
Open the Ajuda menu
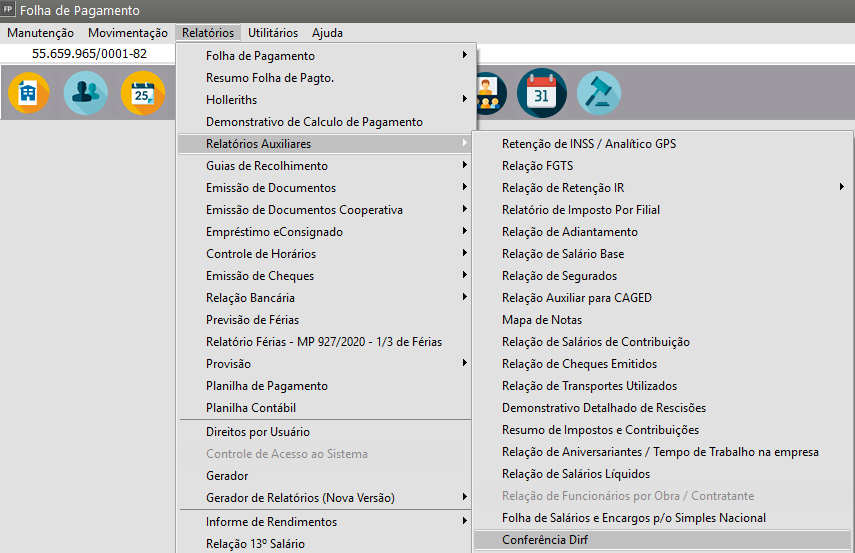[327, 33]
